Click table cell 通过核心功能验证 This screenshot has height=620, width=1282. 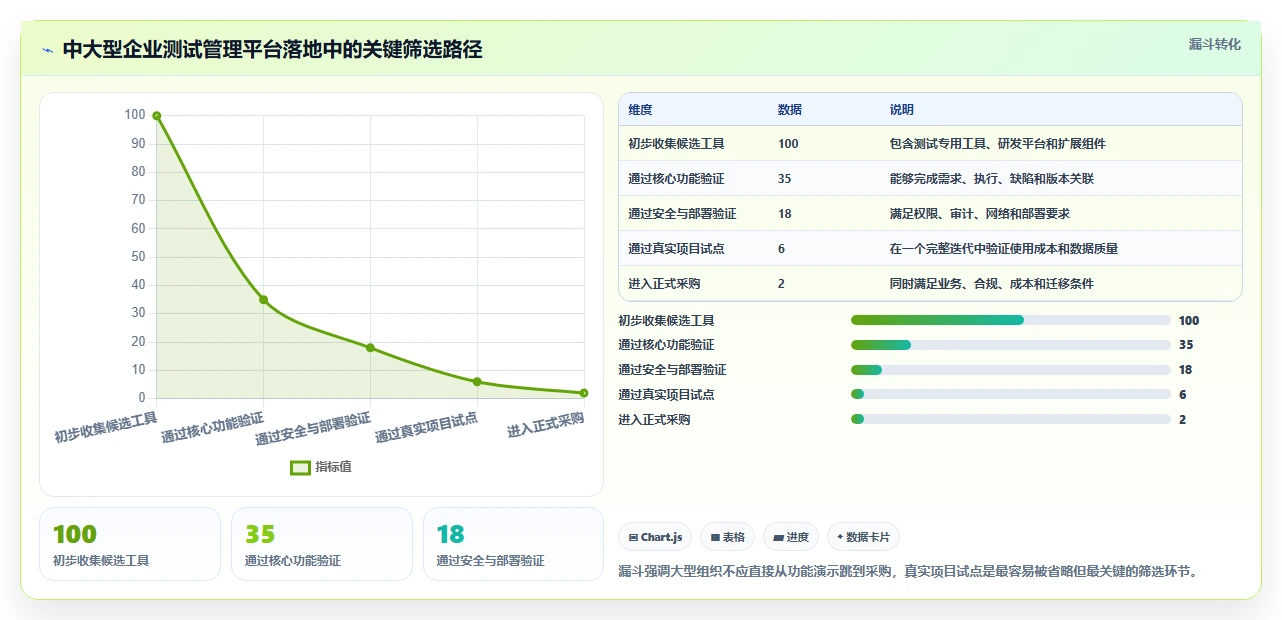pyautogui.click(x=676, y=179)
